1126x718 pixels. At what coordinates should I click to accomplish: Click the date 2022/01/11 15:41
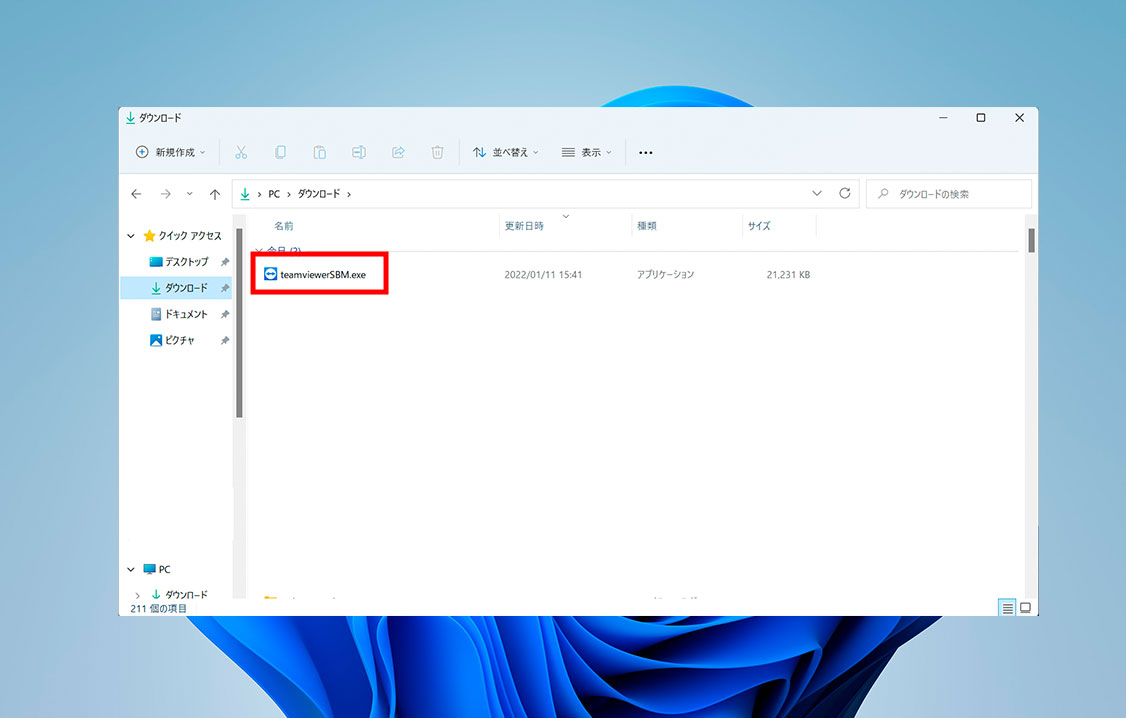point(543,274)
